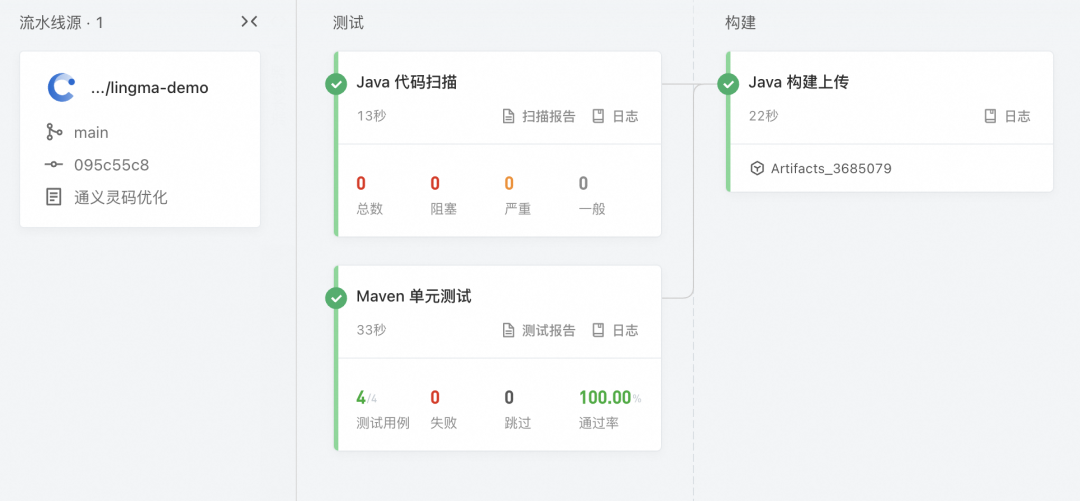Open the .../lingma-demo repository link
The height and width of the screenshot is (501, 1080).
(149, 88)
